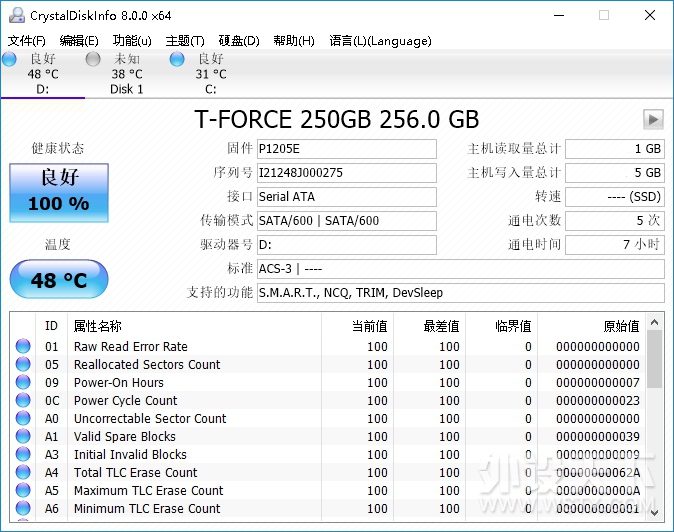Open the 文件(F) menu
Viewport: 674px width, 532px height.
click(x=27, y=41)
